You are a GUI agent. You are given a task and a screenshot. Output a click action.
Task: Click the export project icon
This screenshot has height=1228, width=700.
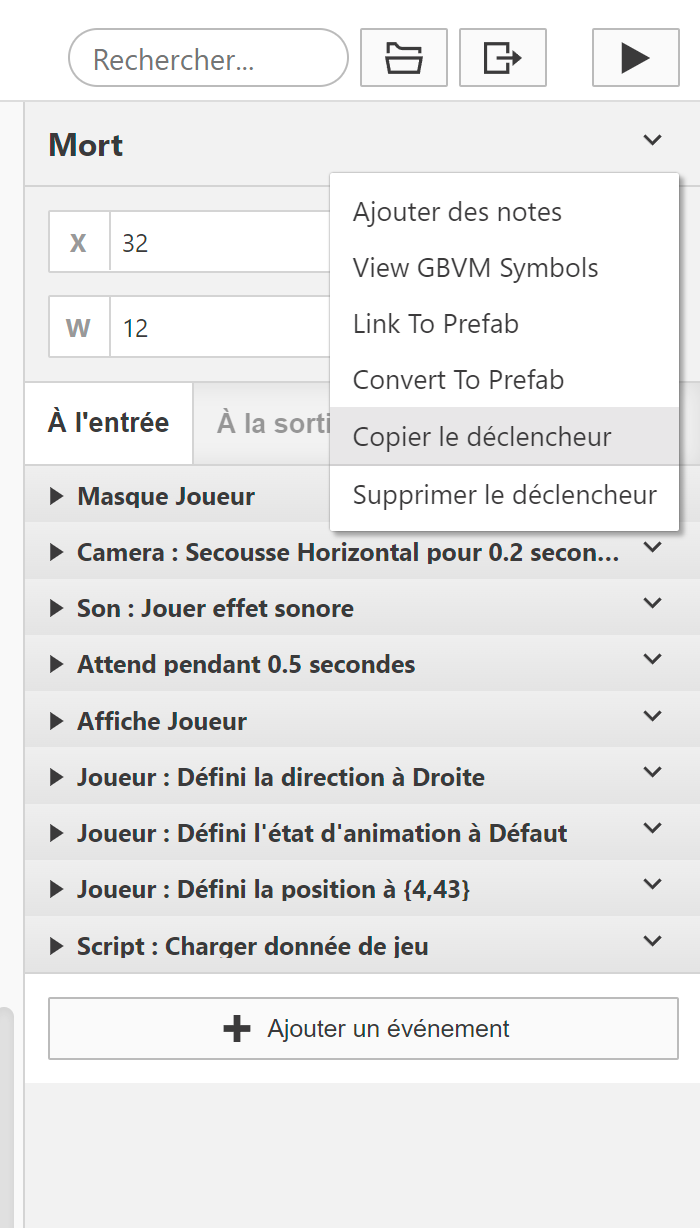click(x=502, y=58)
